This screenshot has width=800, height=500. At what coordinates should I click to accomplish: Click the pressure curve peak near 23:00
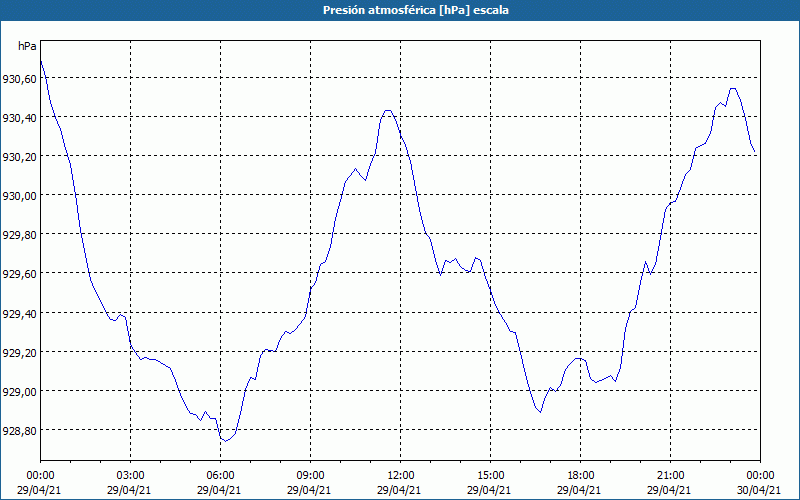click(x=733, y=89)
